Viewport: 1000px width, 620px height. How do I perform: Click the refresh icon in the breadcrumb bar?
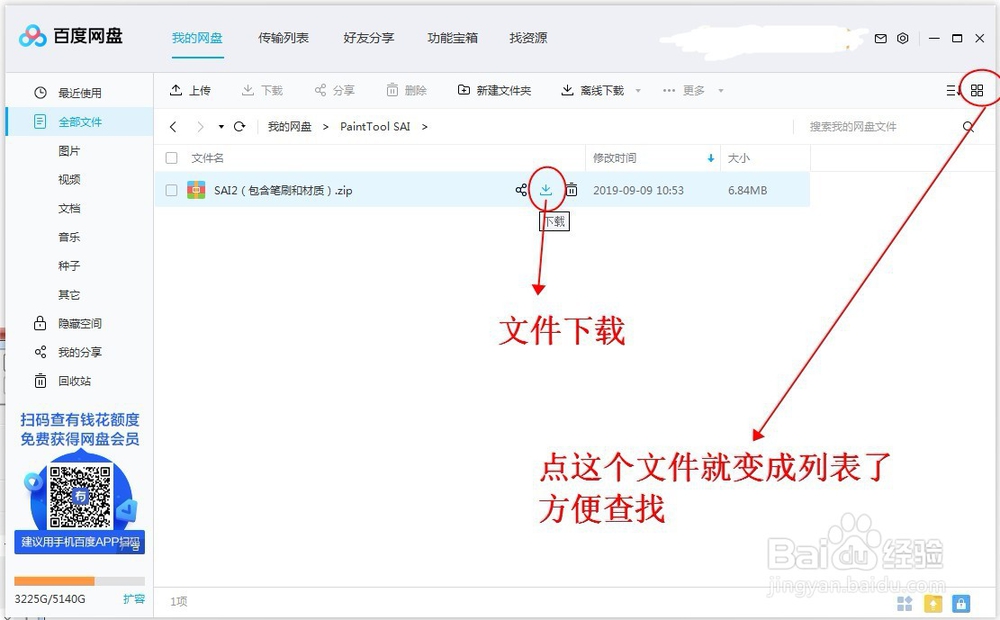pos(239,127)
